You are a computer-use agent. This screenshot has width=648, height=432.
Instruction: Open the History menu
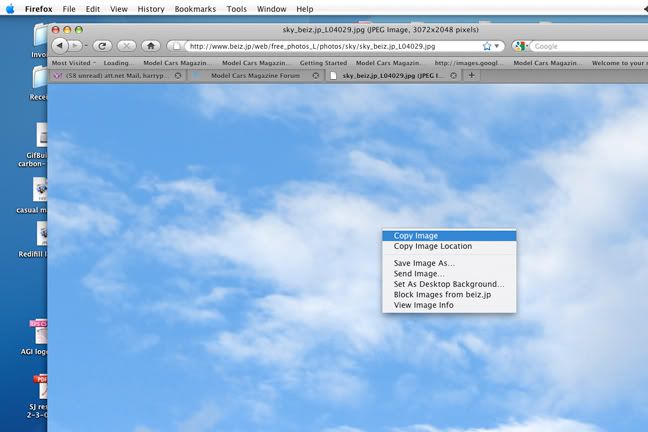[151, 9]
